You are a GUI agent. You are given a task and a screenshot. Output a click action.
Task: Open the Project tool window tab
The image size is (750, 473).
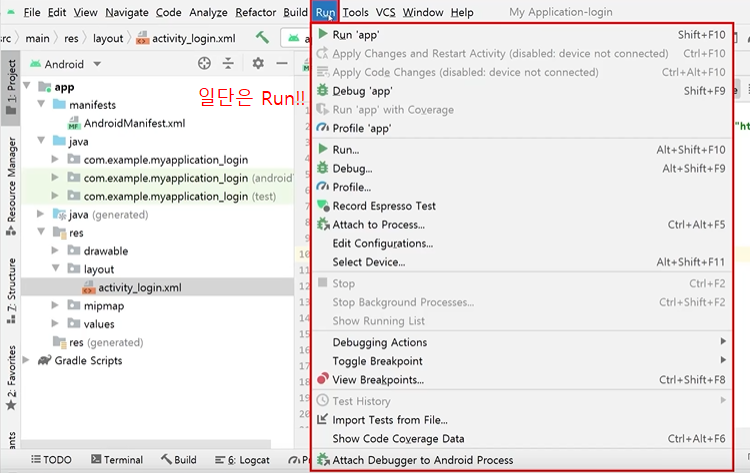click(11, 87)
